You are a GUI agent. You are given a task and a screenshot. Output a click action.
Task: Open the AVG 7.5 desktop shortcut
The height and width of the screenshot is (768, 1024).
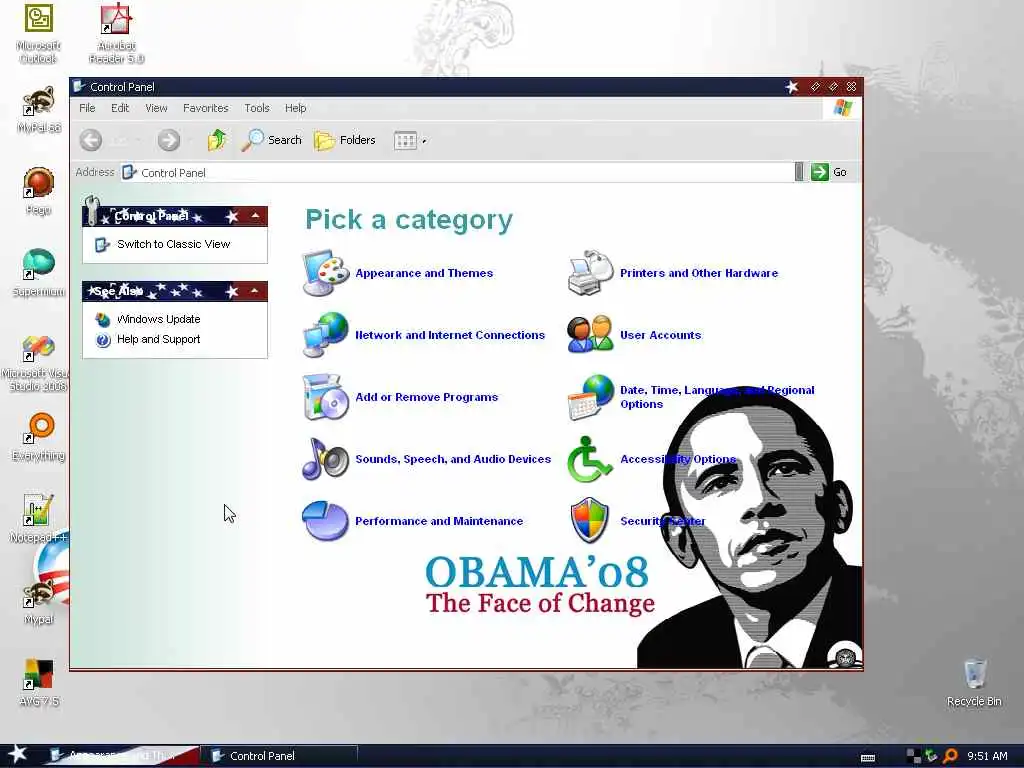coord(39,682)
